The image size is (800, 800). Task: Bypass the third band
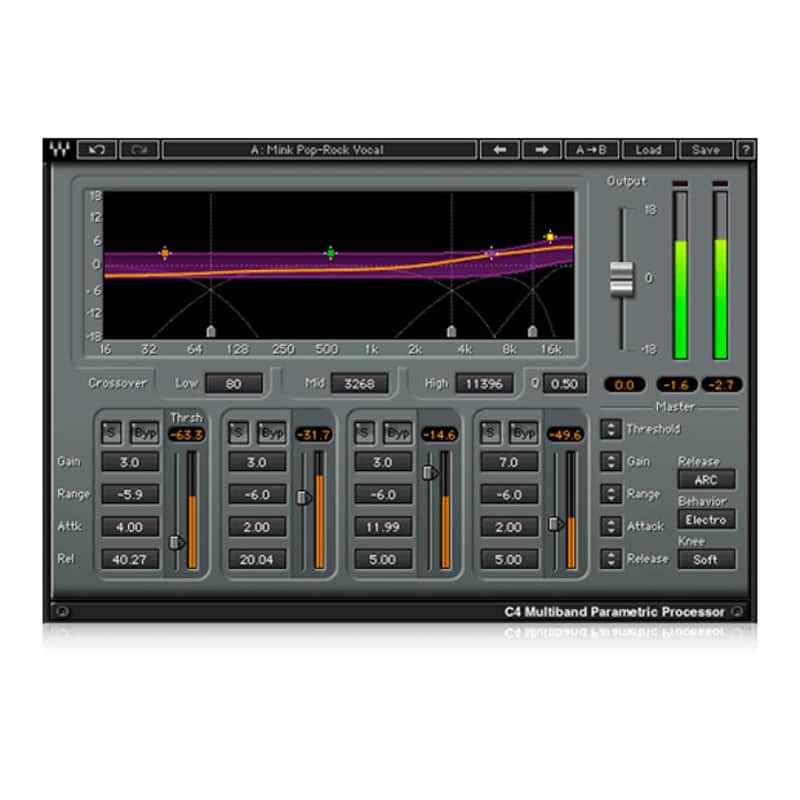[x=397, y=433]
